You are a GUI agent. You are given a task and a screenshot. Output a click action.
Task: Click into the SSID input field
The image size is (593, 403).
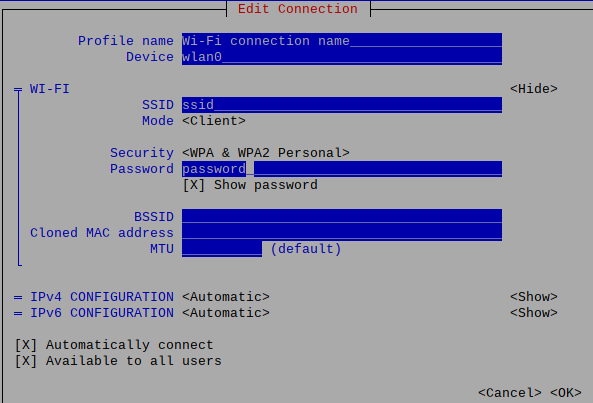[342, 105]
